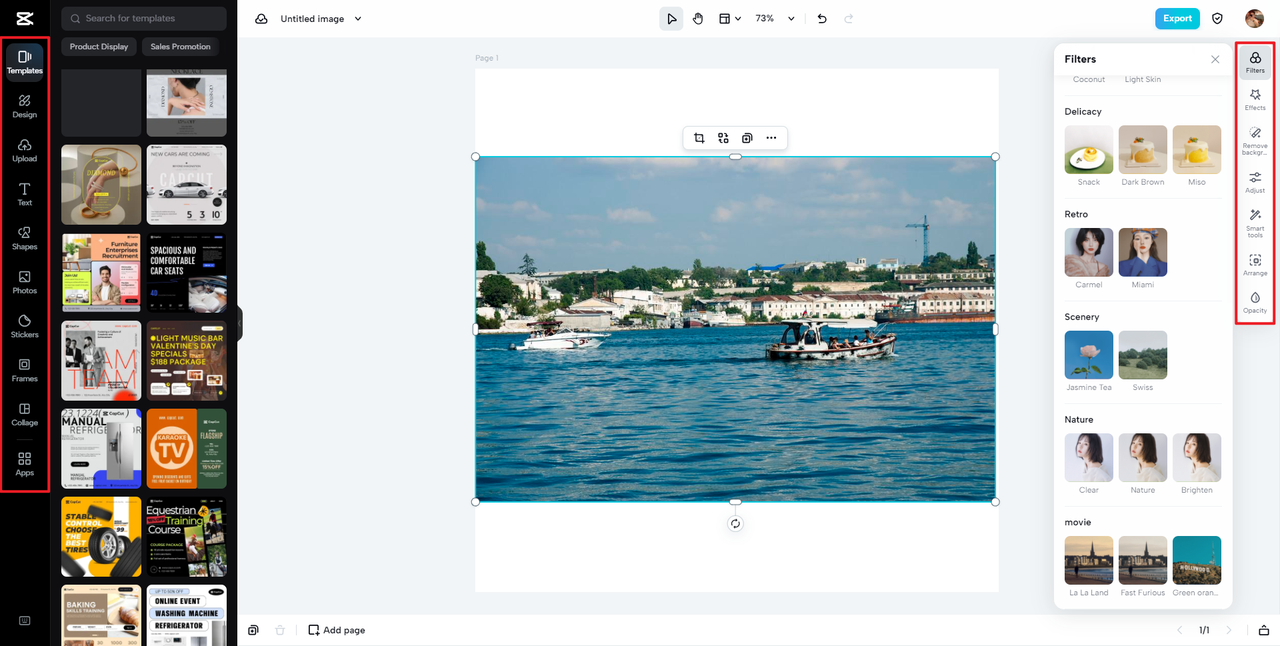Open the Upload sidebar tab
The height and width of the screenshot is (646, 1280).
24,150
